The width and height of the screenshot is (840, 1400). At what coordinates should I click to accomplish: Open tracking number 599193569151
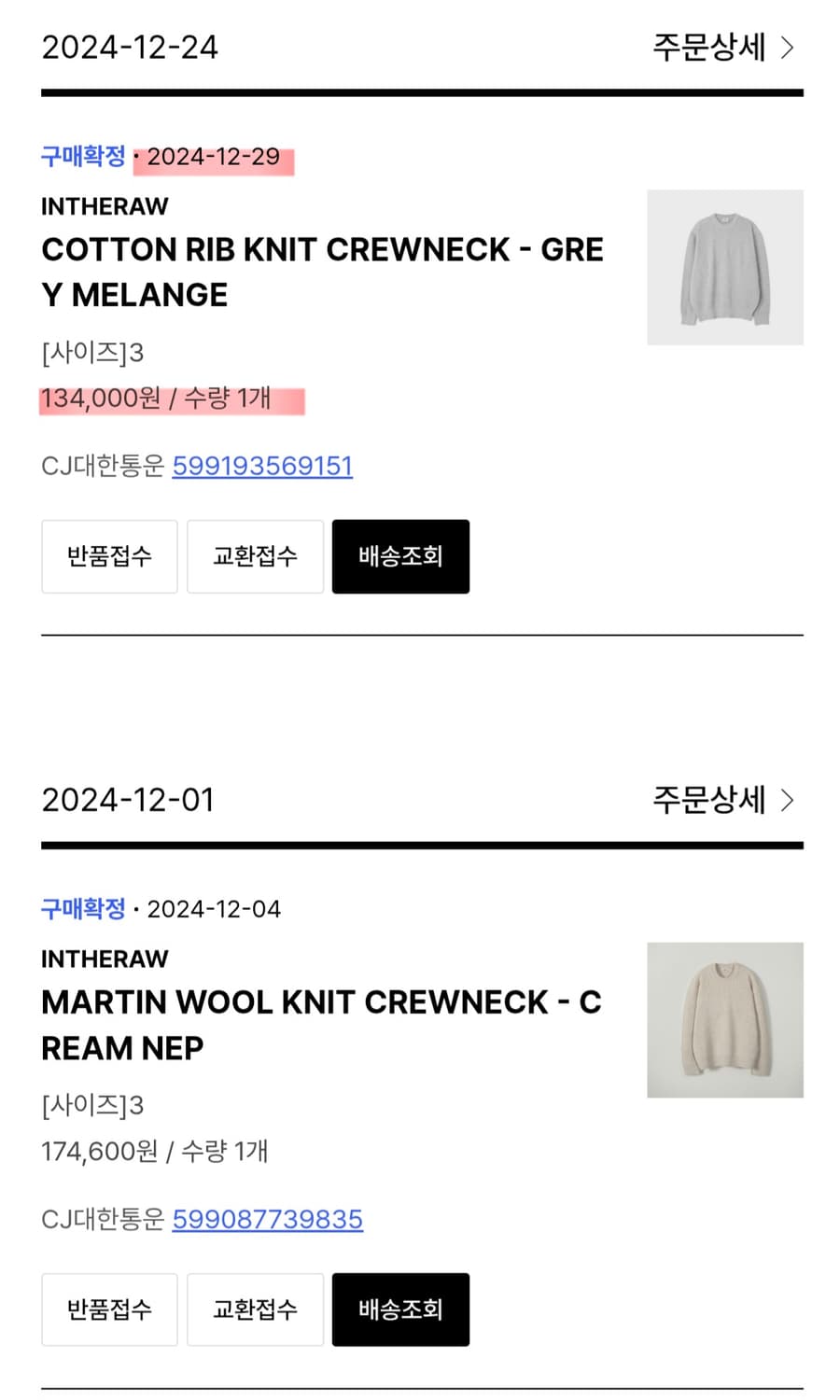point(262,466)
